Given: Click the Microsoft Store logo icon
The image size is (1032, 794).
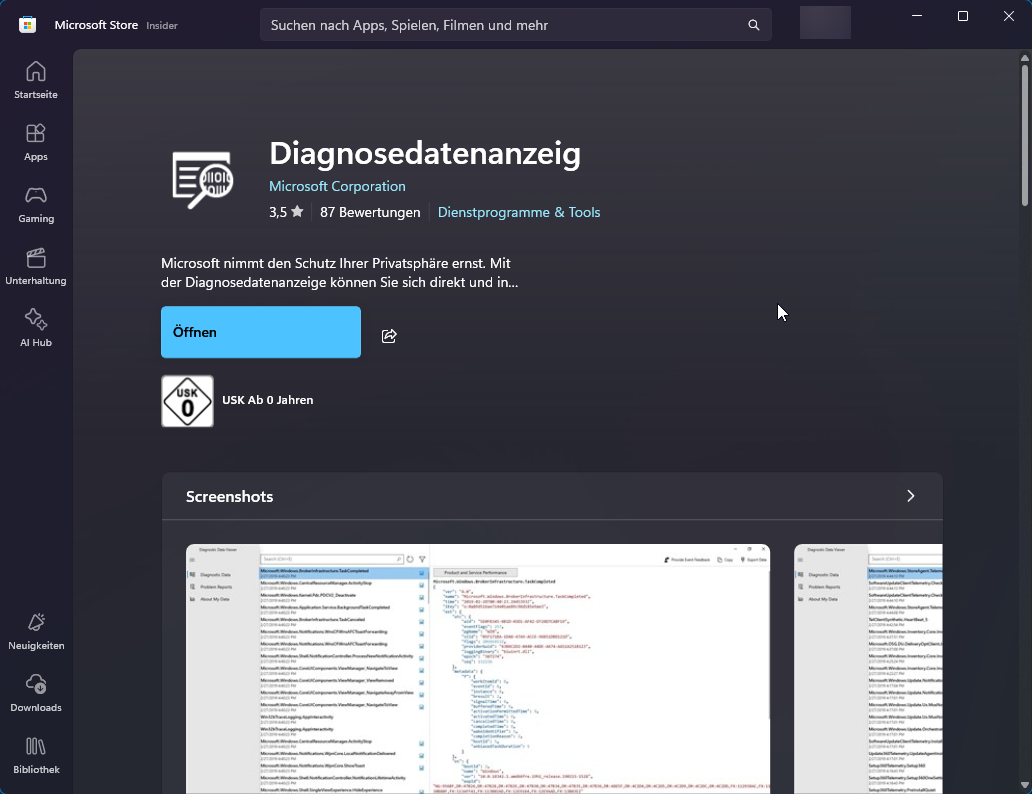Looking at the screenshot, I should [x=27, y=25].
